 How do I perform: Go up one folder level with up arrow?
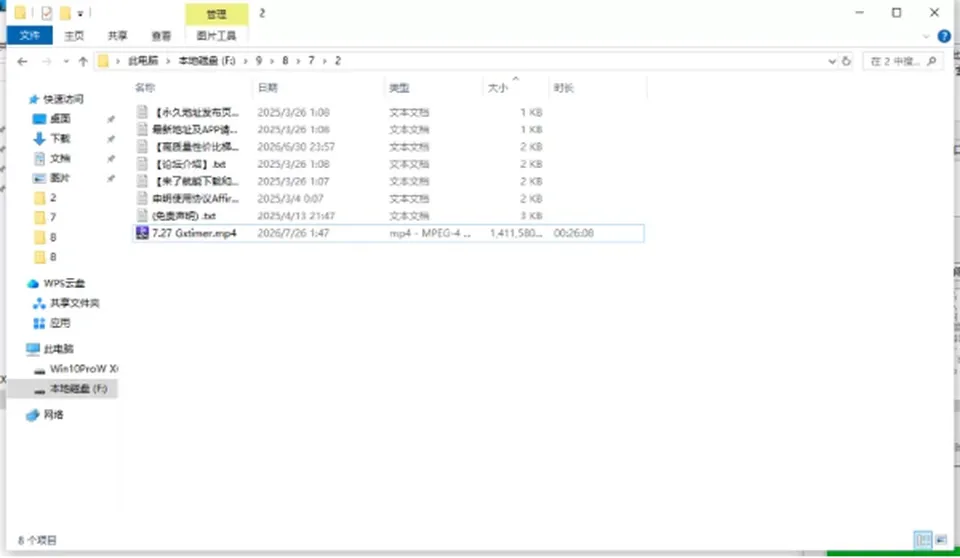point(83,61)
